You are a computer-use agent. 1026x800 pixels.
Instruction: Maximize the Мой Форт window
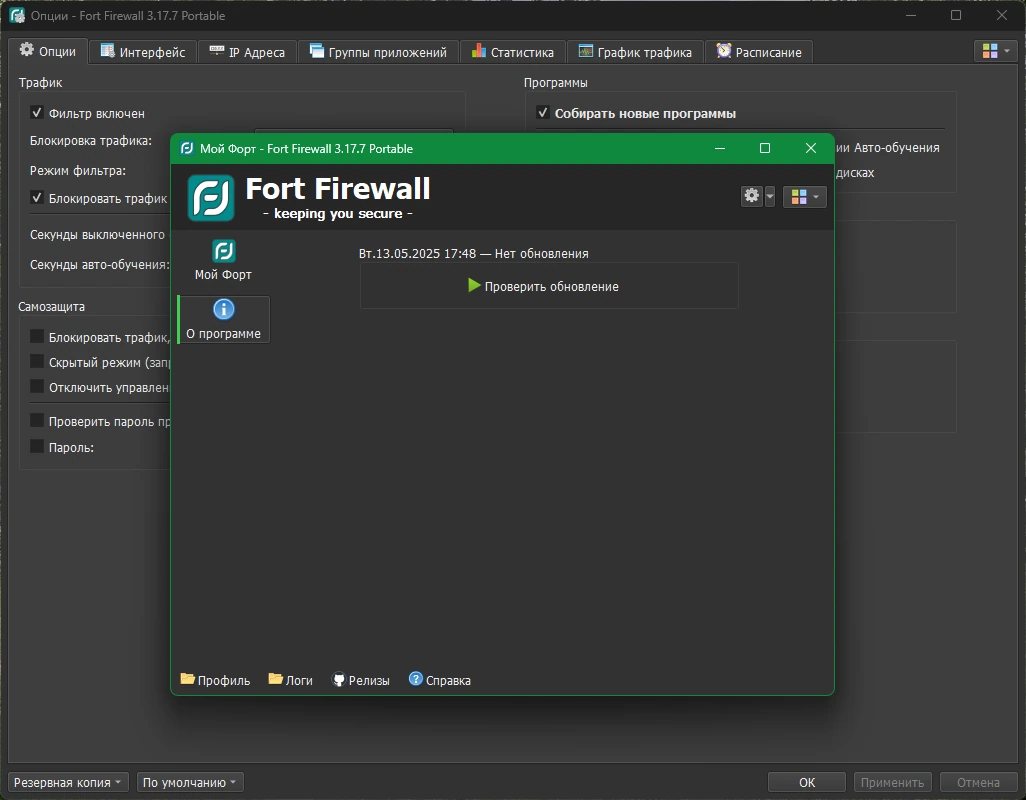pyautogui.click(x=764, y=148)
